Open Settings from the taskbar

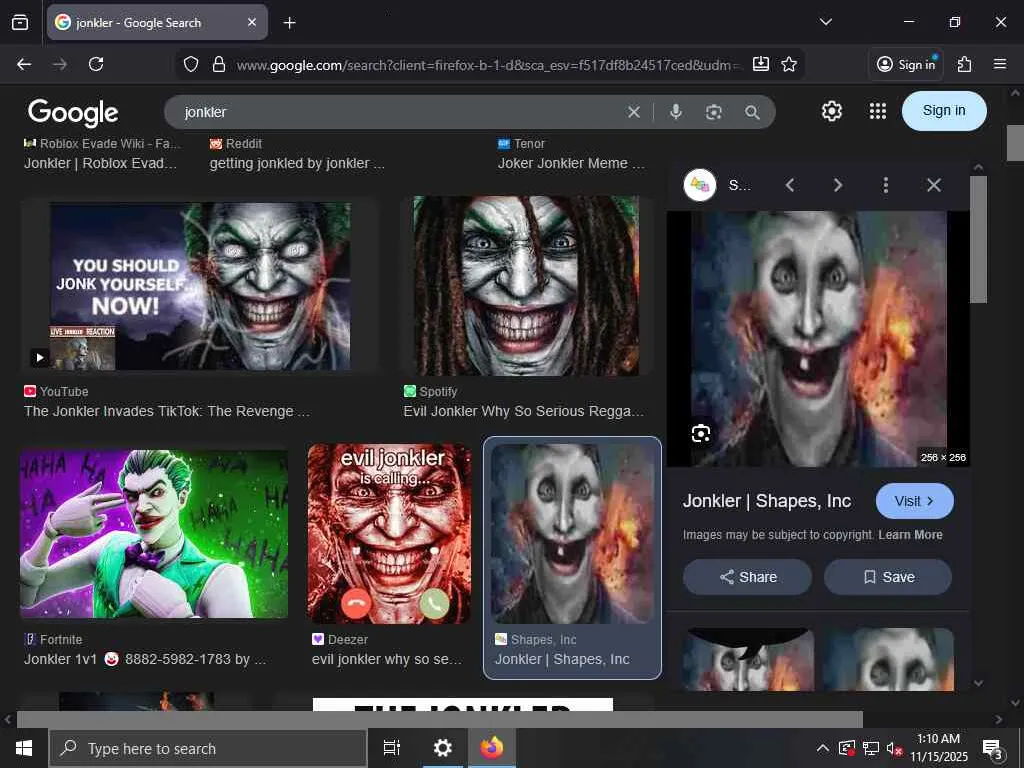pos(443,748)
